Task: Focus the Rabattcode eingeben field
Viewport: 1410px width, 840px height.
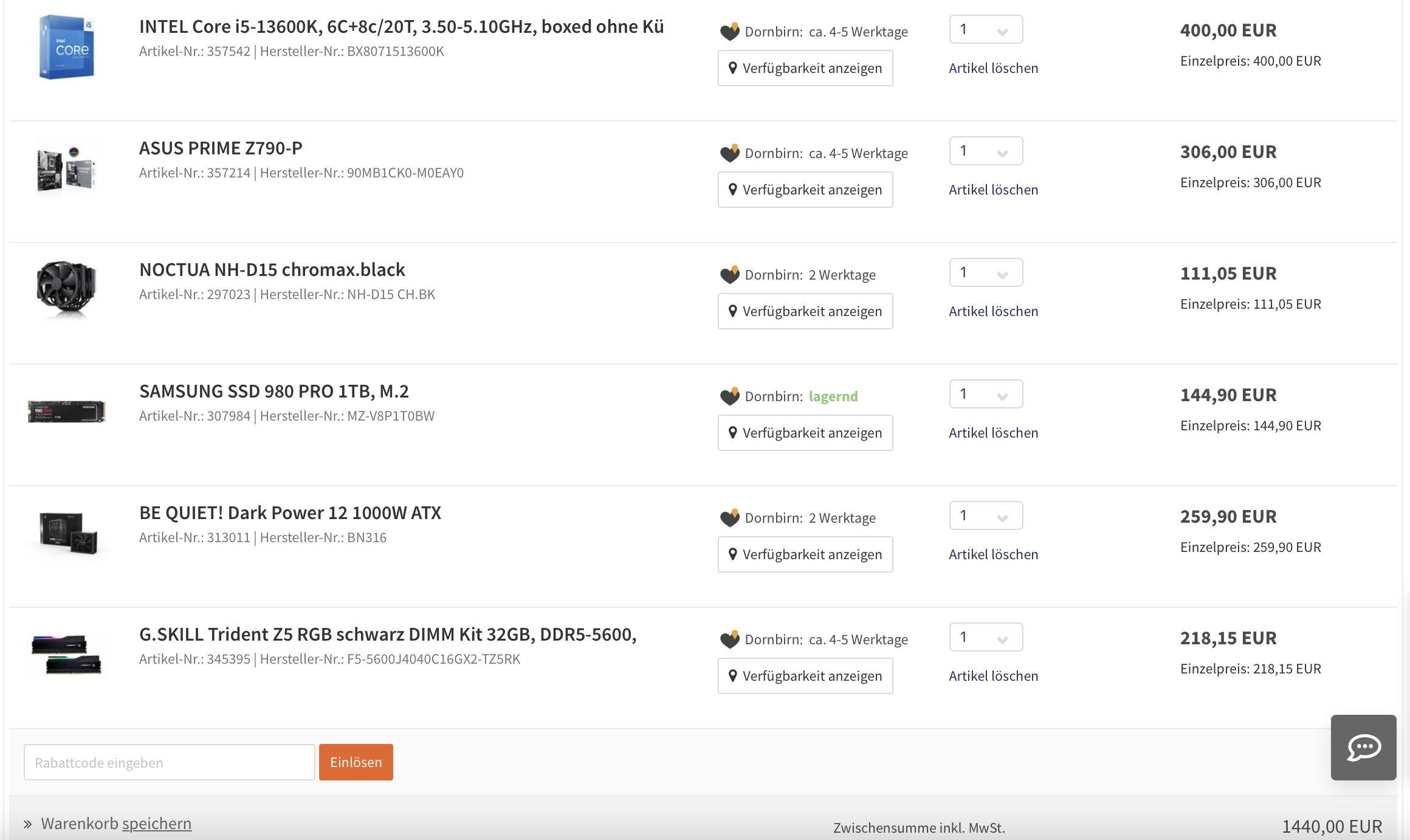Action: pyautogui.click(x=169, y=762)
